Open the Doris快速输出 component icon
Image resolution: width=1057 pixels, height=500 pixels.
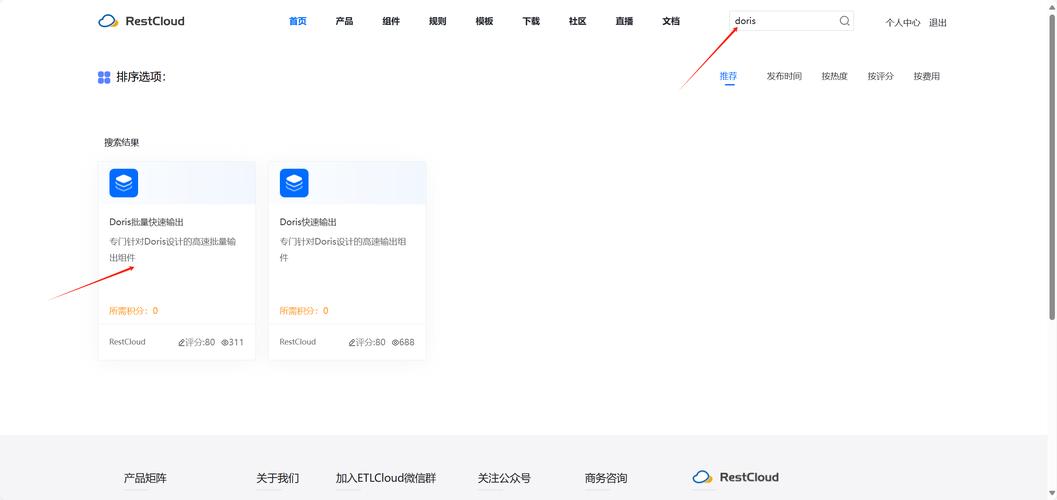pyautogui.click(x=294, y=183)
